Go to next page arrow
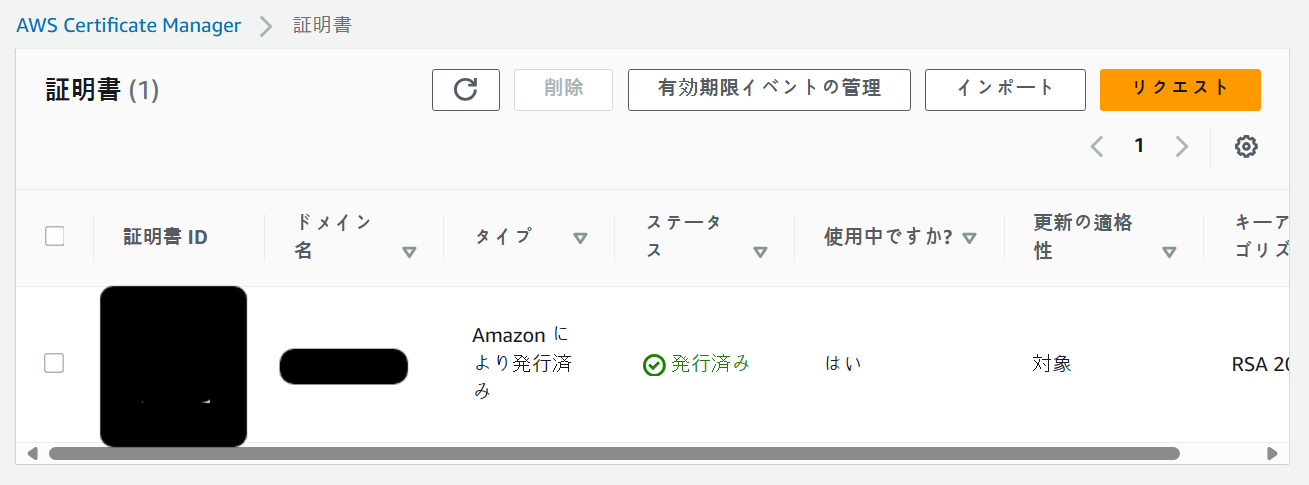The height and width of the screenshot is (485, 1309). pyautogui.click(x=1182, y=147)
